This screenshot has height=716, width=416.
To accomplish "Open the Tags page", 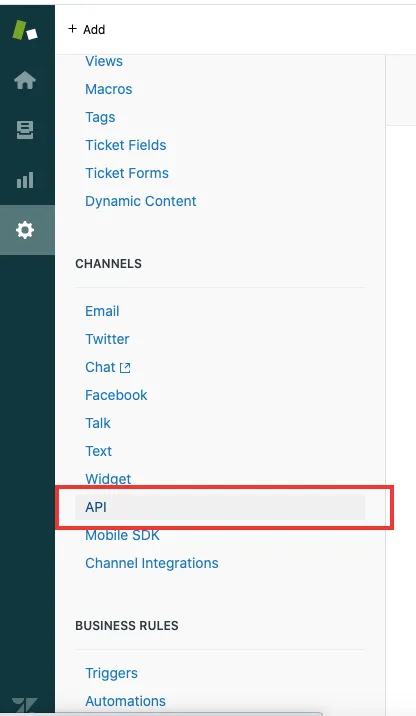I will 100,117.
